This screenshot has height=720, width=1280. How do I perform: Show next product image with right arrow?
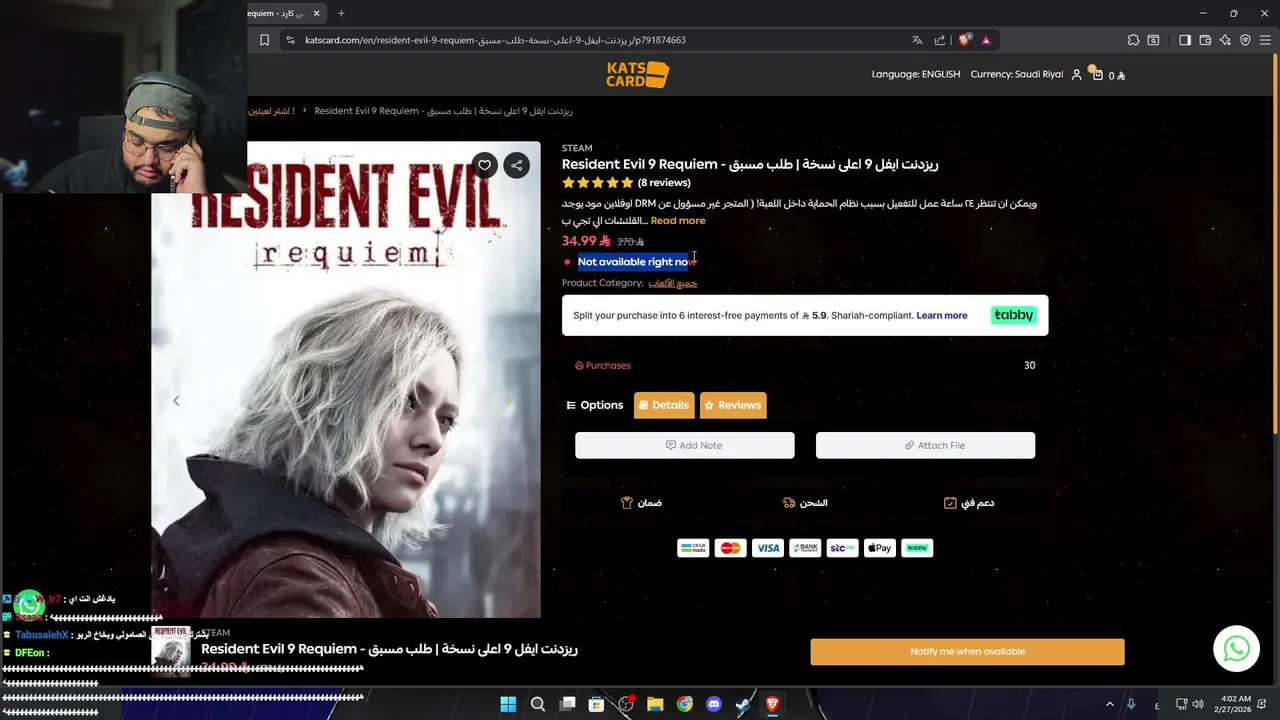509,401
